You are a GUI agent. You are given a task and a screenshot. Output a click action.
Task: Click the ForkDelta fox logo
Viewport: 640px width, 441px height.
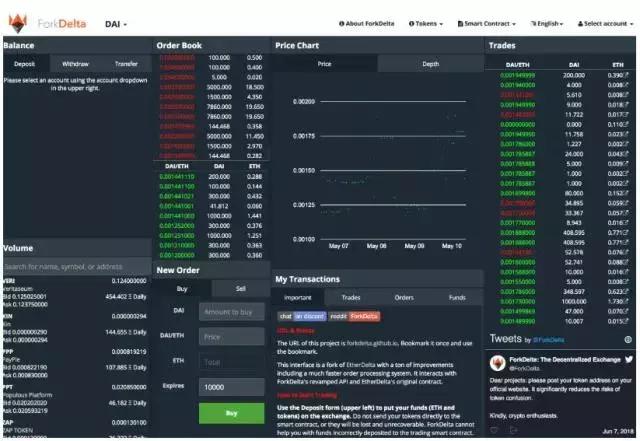[x=18, y=23]
